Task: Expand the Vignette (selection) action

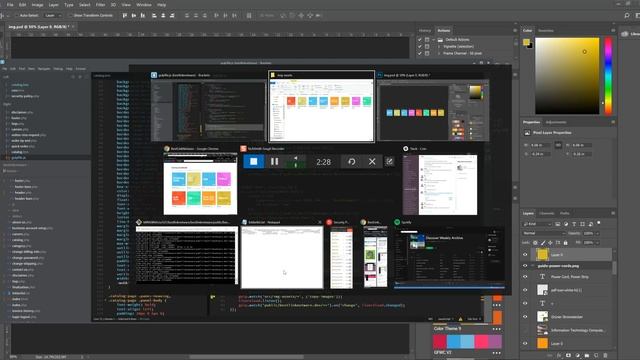Action: [439, 47]
